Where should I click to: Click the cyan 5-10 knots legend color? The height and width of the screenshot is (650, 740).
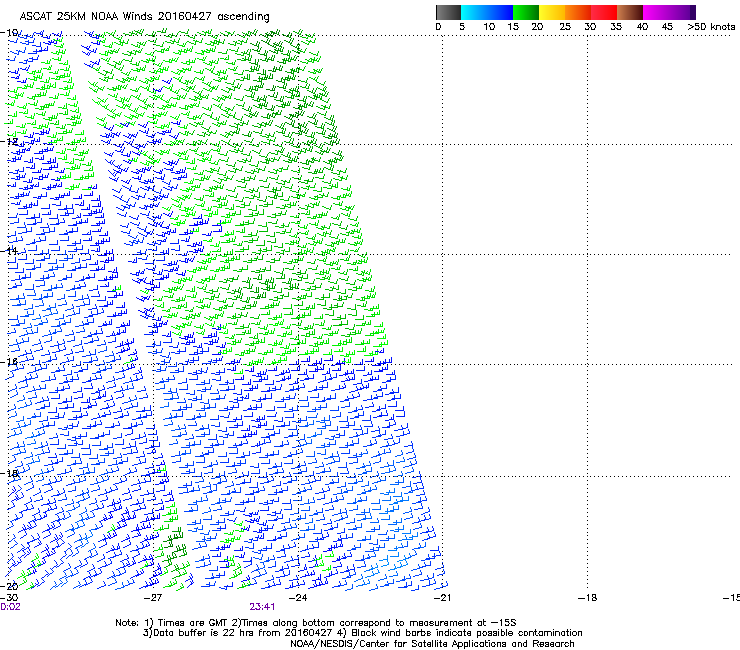[x=474, y=12]
